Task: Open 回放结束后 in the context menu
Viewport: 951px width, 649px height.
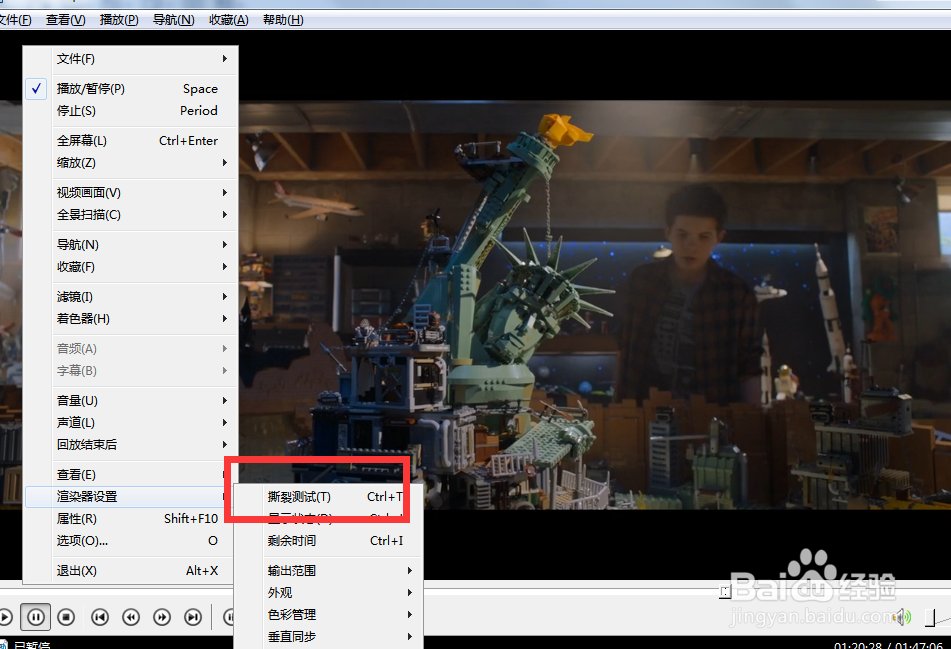Action: tap(130, 445)
